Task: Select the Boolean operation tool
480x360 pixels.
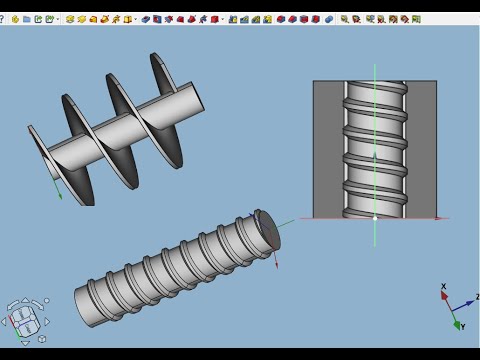Action: pyautogui.click(x=329, y=19)
